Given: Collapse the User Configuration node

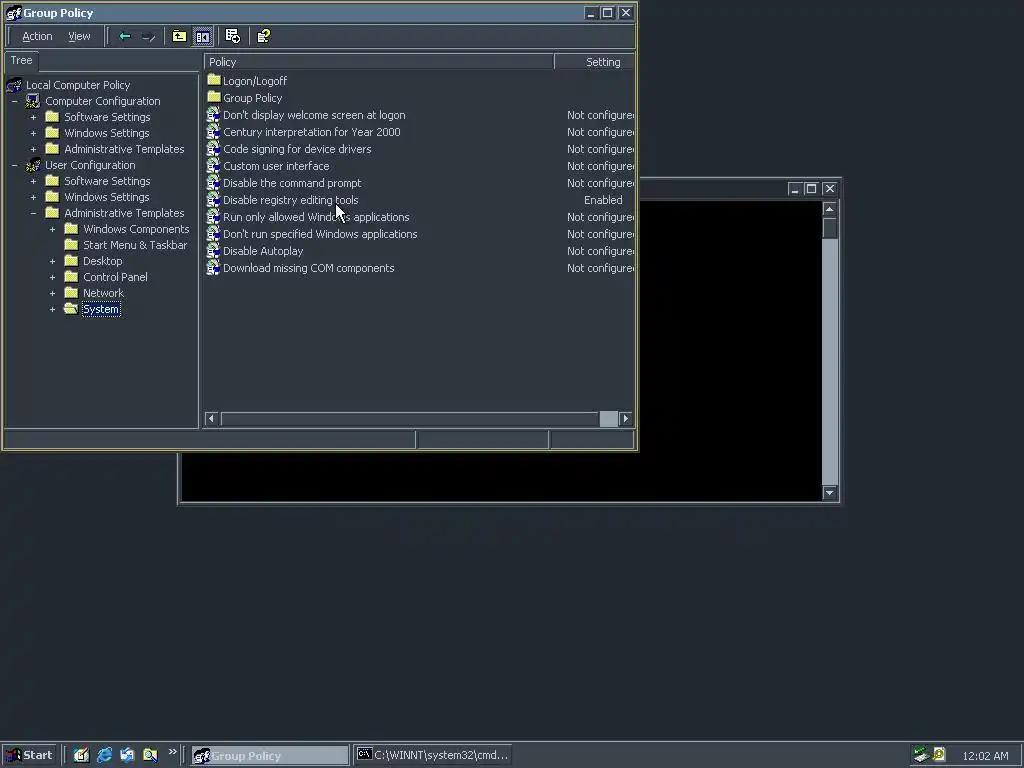Looking at the screenshot, I should click(14, 165).
